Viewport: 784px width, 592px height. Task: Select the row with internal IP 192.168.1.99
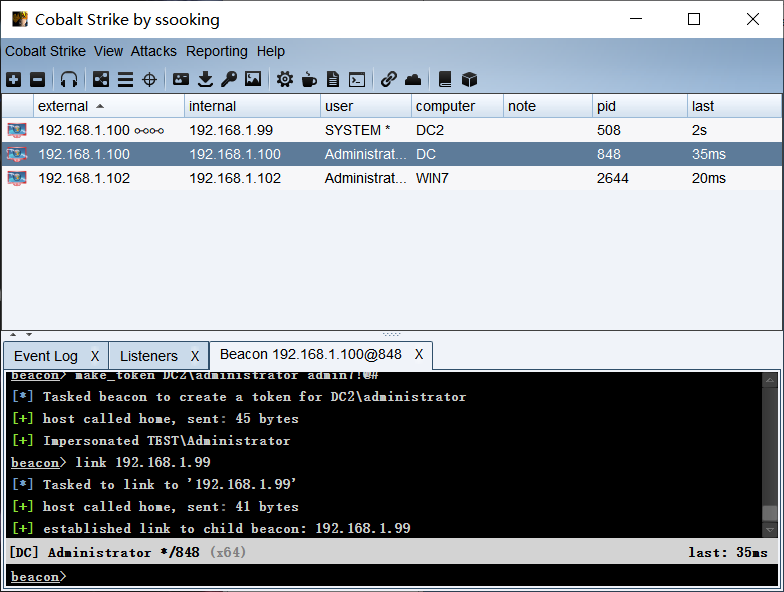tap(392, 130)
